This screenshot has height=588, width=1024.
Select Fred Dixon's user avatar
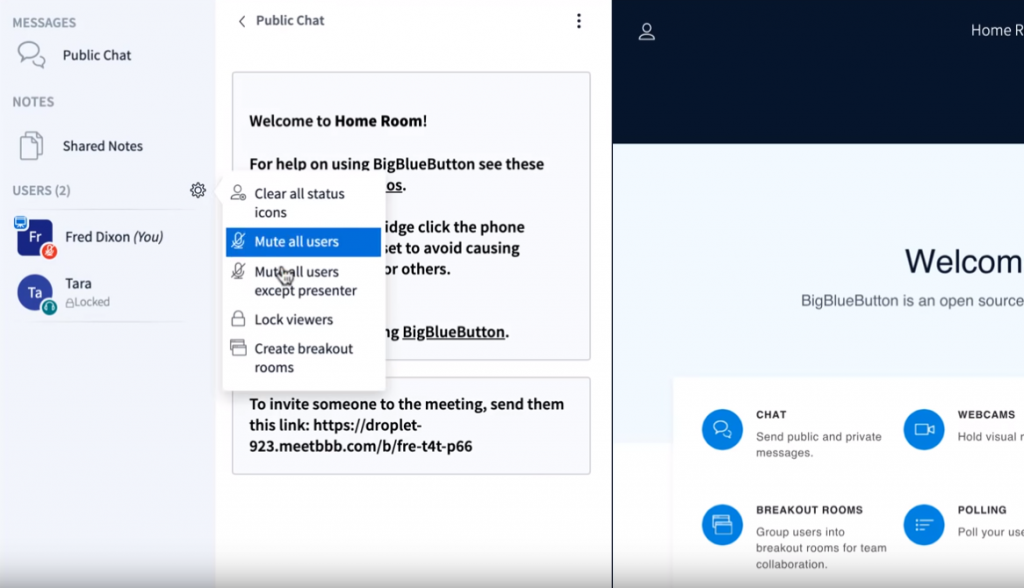(x=35, y=237)
